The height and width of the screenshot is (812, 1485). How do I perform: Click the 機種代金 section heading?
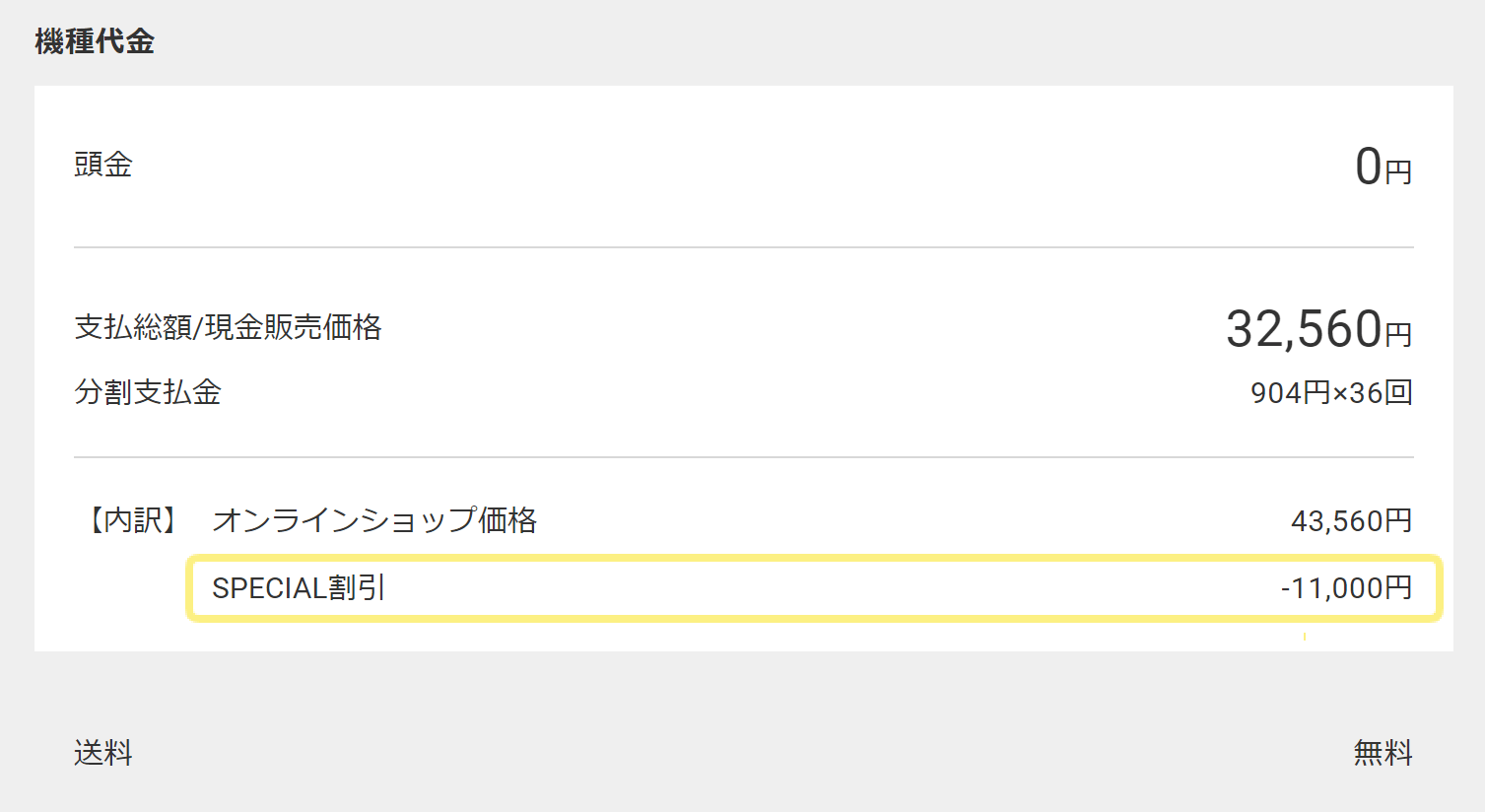pos(95,41)
